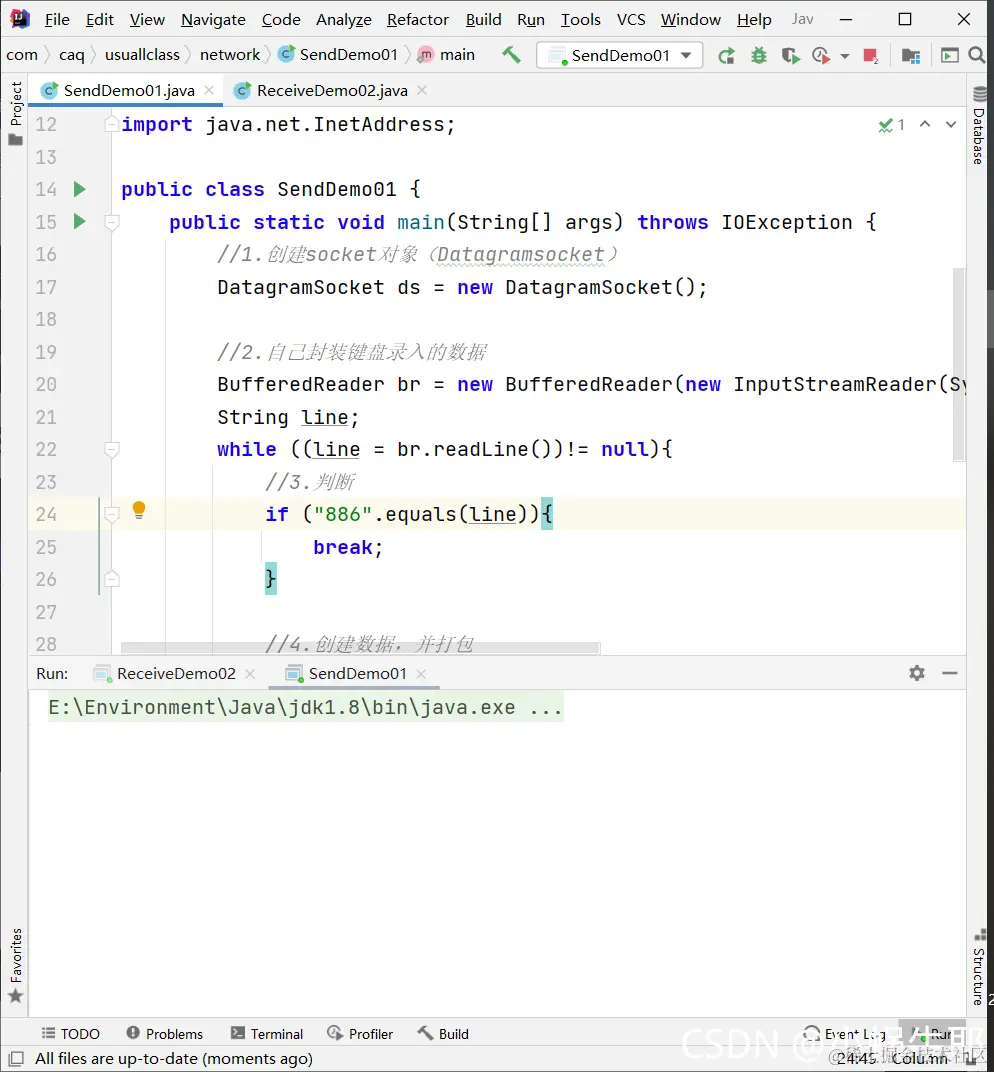This screenshot has height=1072, width=994.
Task: Expand the profiler options dropdown arrow
Action: pyautogui.click(x=845, y=56)
